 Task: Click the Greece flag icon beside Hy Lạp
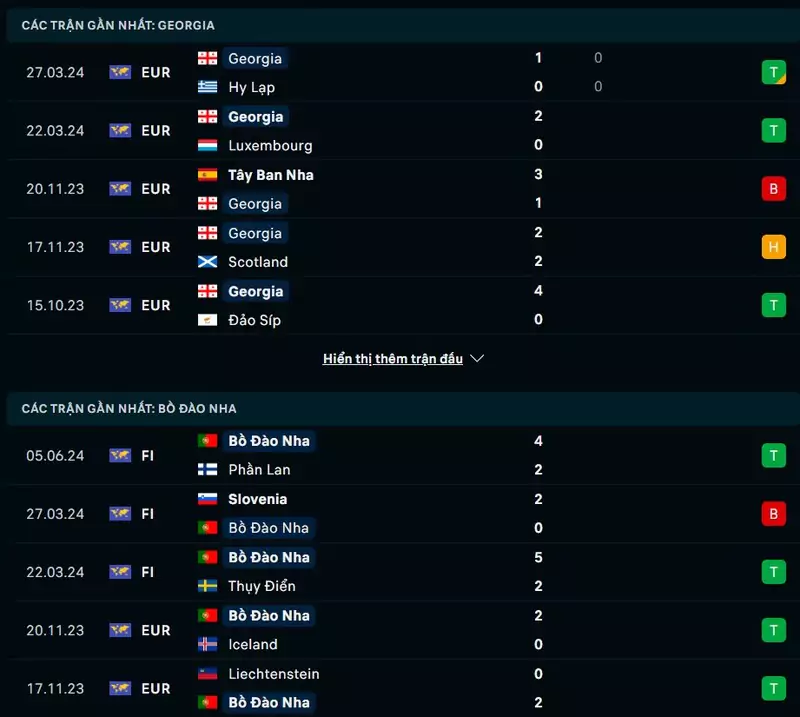point(208,87)
